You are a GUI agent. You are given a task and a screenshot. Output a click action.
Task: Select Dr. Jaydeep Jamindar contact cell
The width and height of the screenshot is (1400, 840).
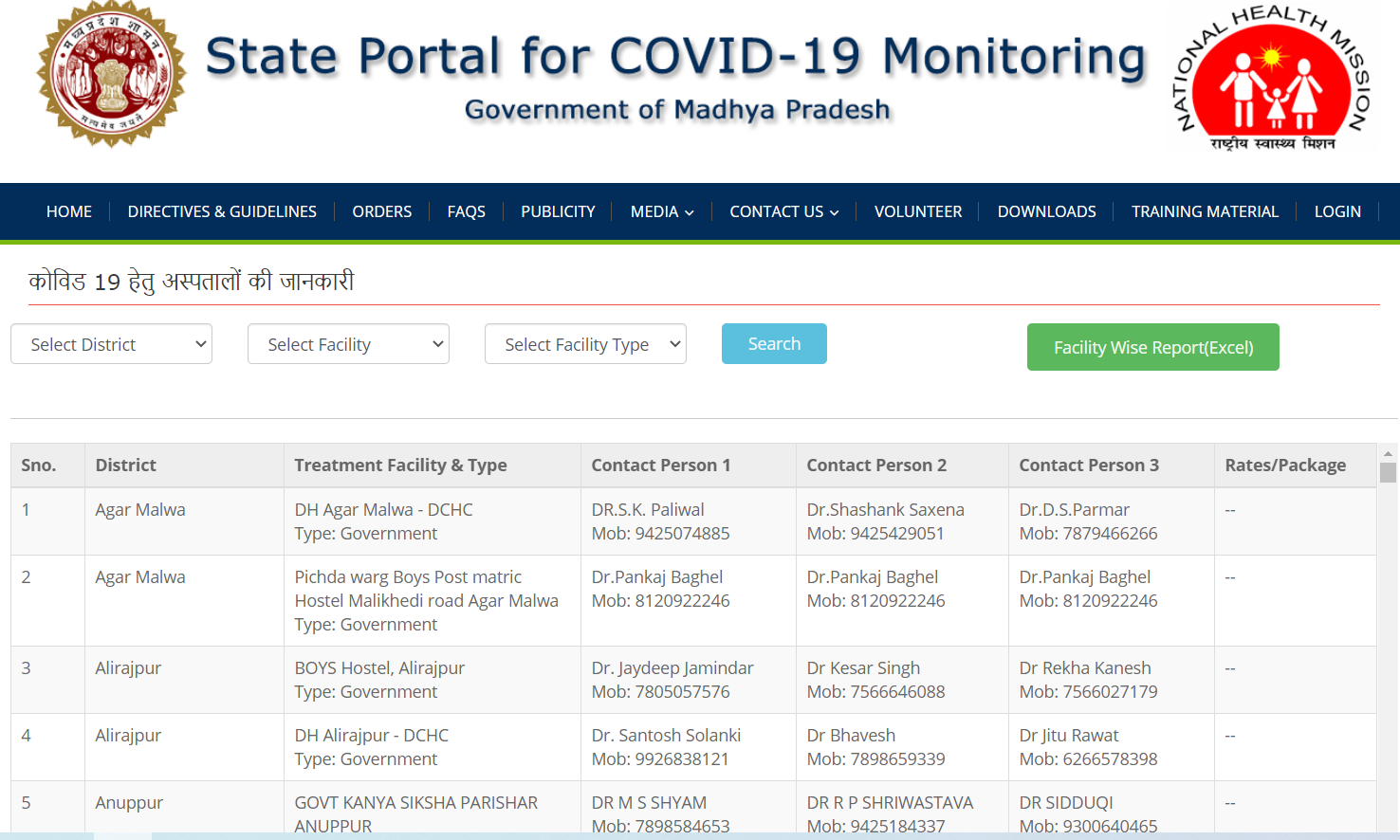pos(688,680)
